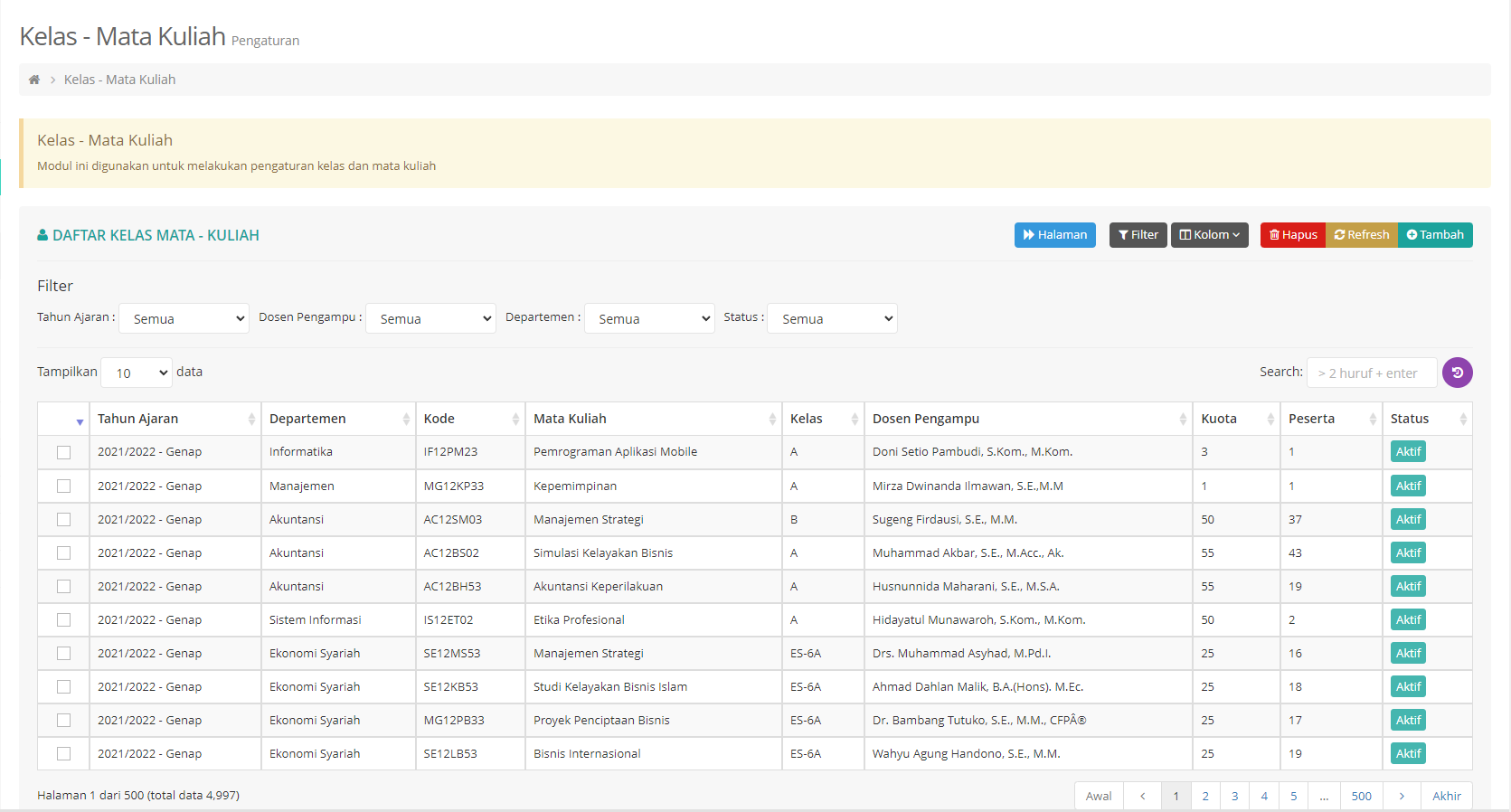Sort by Mata Kuliah column arrows
The image size is (1511, 812).
772,419
